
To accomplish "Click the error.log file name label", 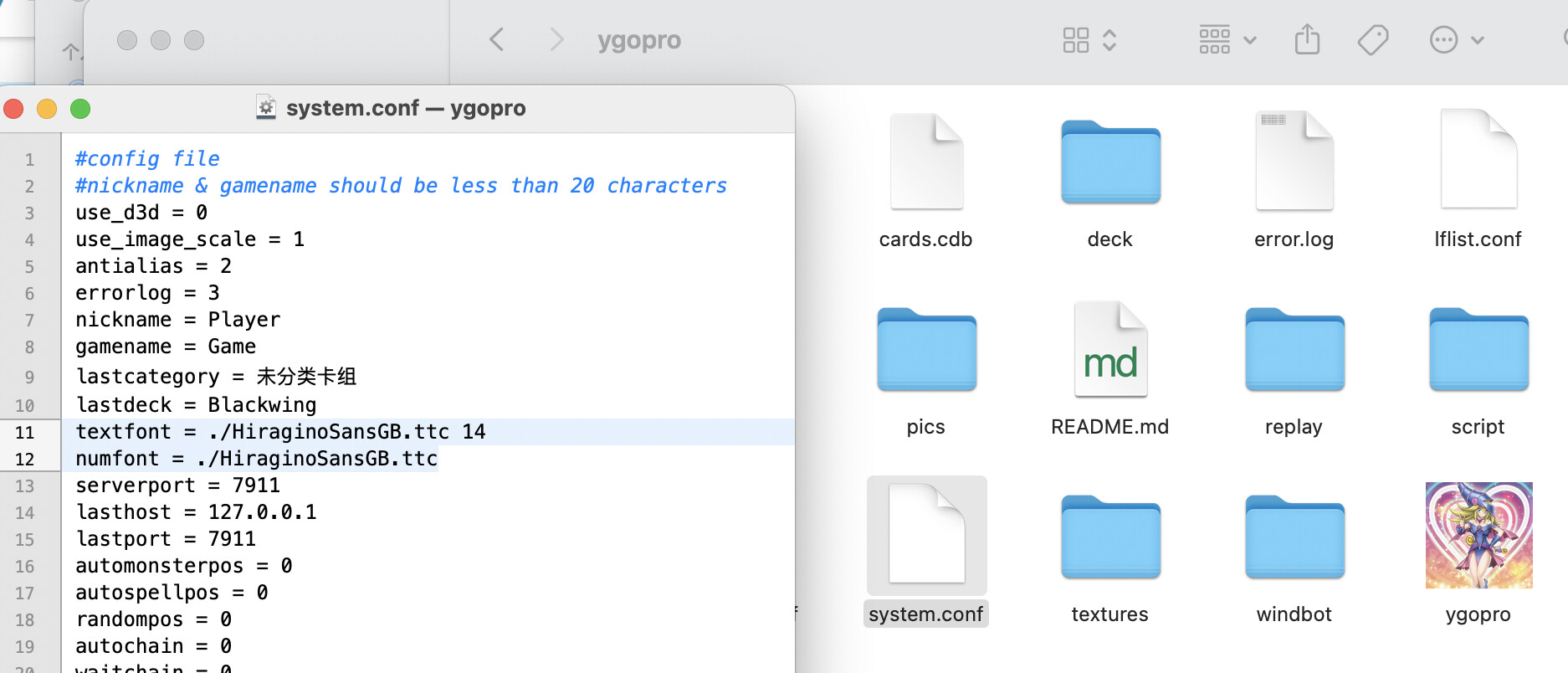I will 1294,239.
